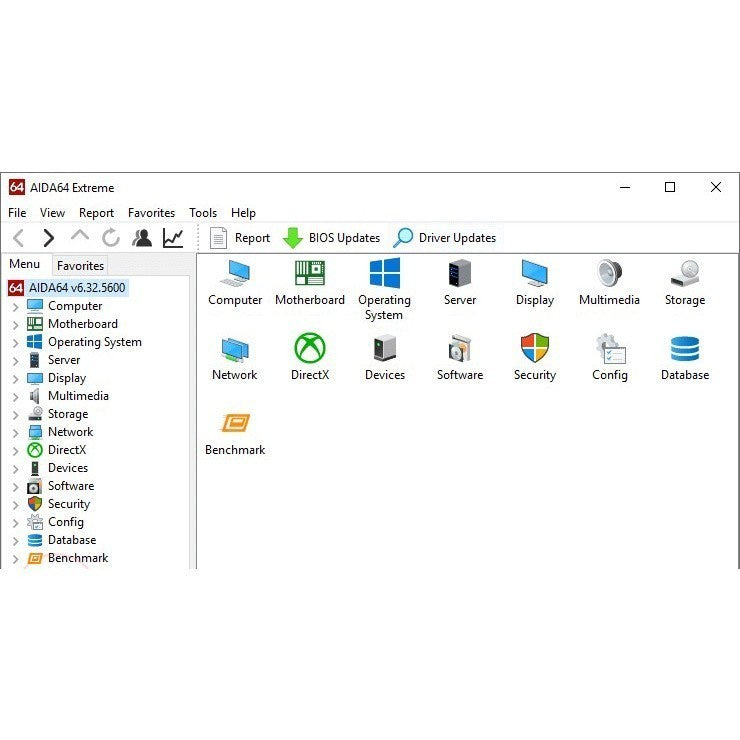740x740 pixels.
Task: Open the Multimedia speaker icon in main pane
Action: point(609,272)
